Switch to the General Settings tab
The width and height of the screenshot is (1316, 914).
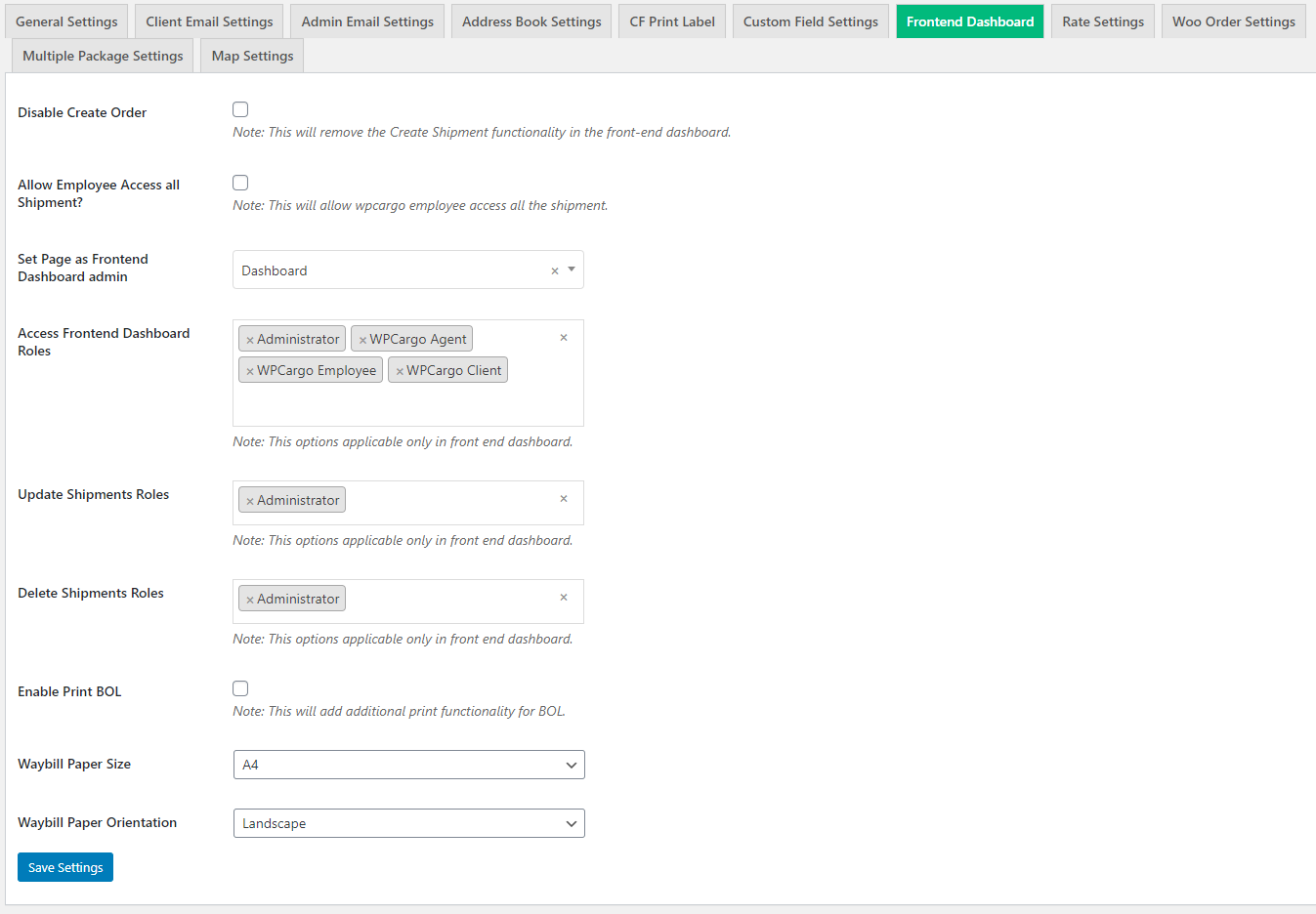click(x=66, y=21)
